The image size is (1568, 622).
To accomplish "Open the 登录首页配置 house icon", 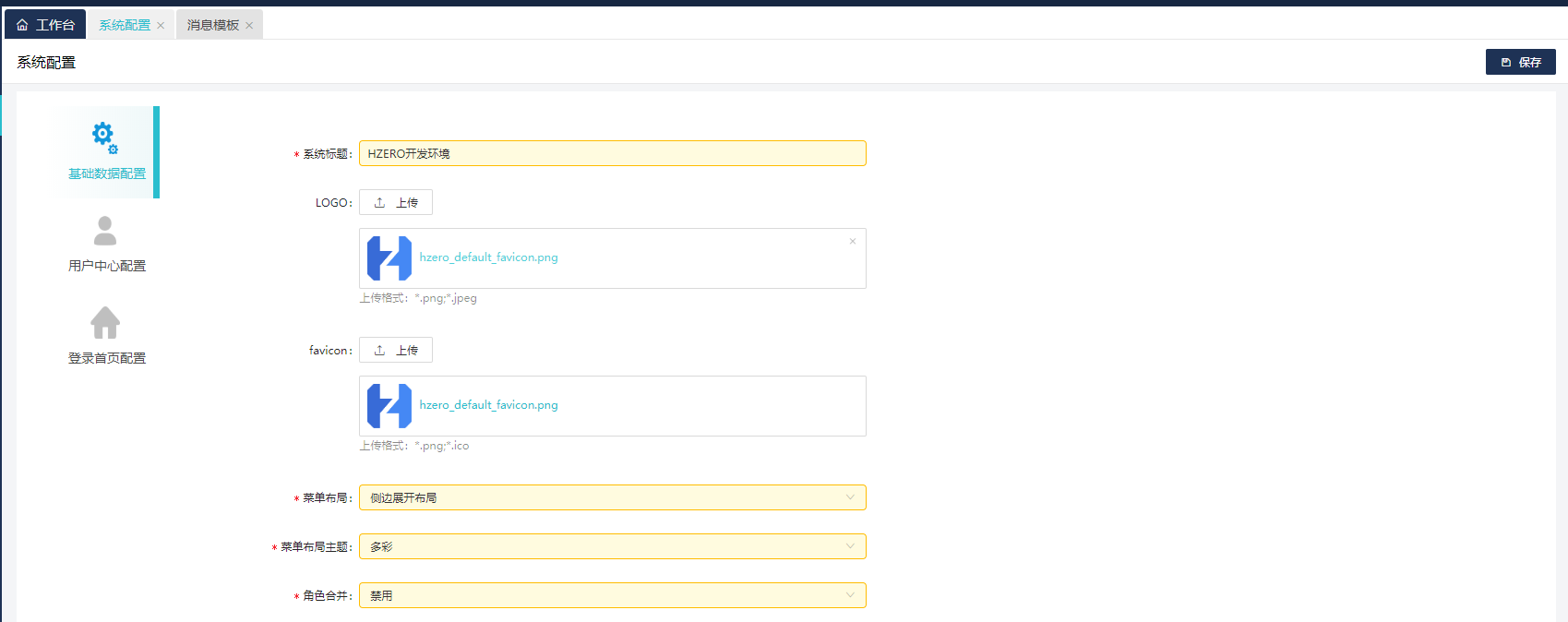I will (105, 323).
